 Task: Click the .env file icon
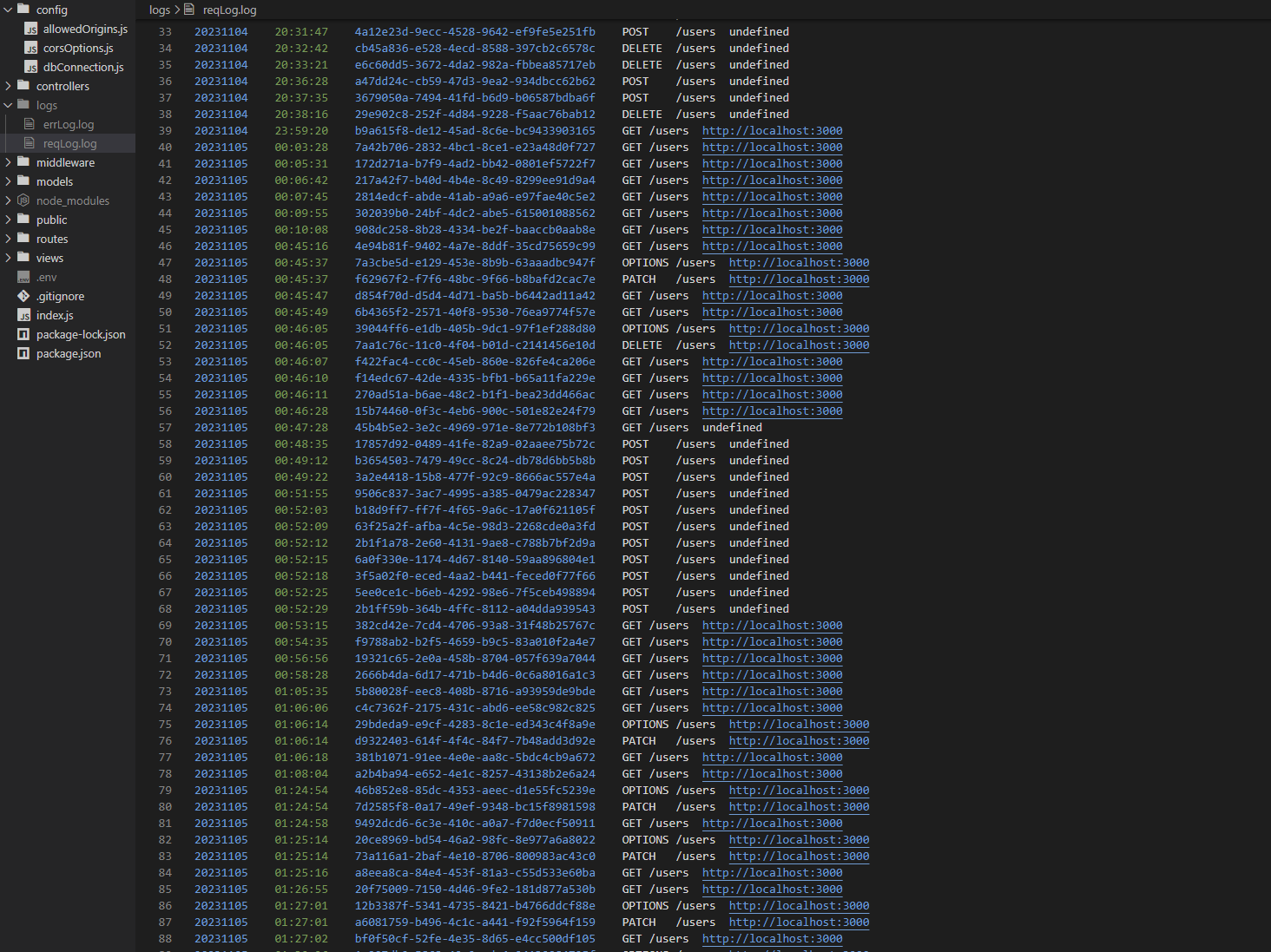pyautogui.click(x=23, y=277)
